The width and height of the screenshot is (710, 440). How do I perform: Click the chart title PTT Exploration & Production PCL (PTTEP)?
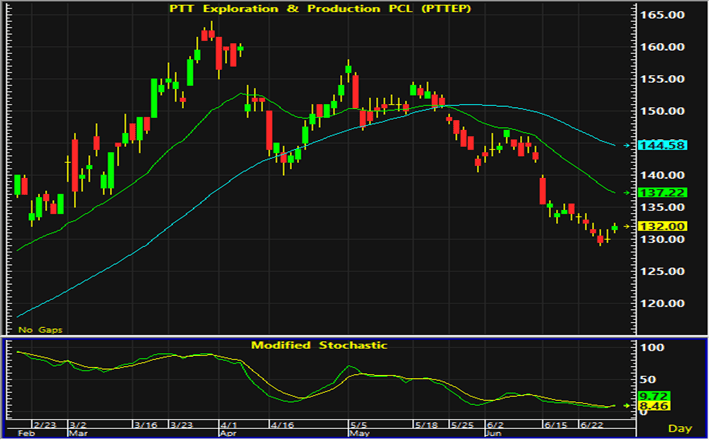coord(320,9)
